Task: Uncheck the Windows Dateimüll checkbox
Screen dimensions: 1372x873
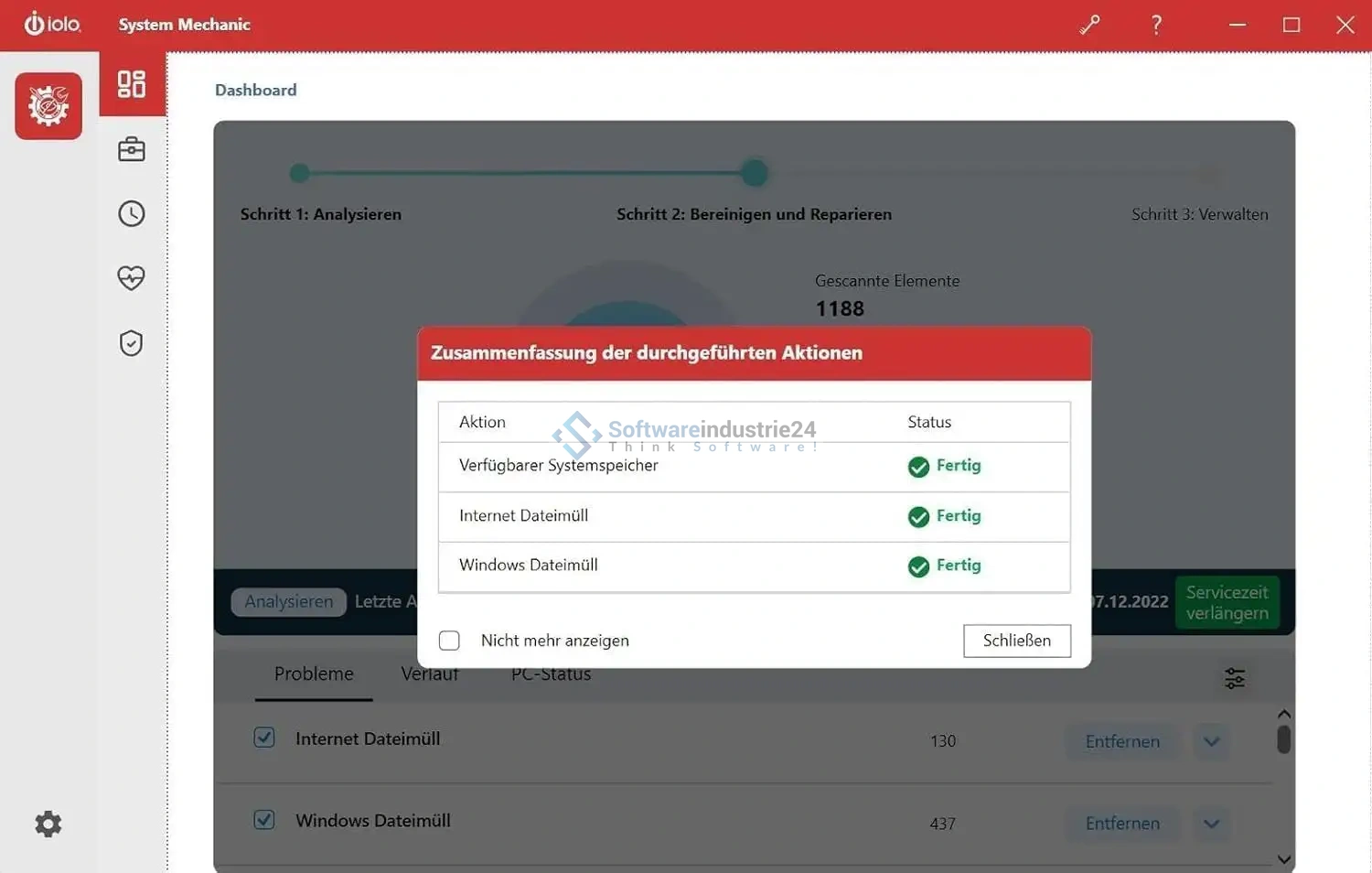Action: pyautogui.click(x=264, y=820)
